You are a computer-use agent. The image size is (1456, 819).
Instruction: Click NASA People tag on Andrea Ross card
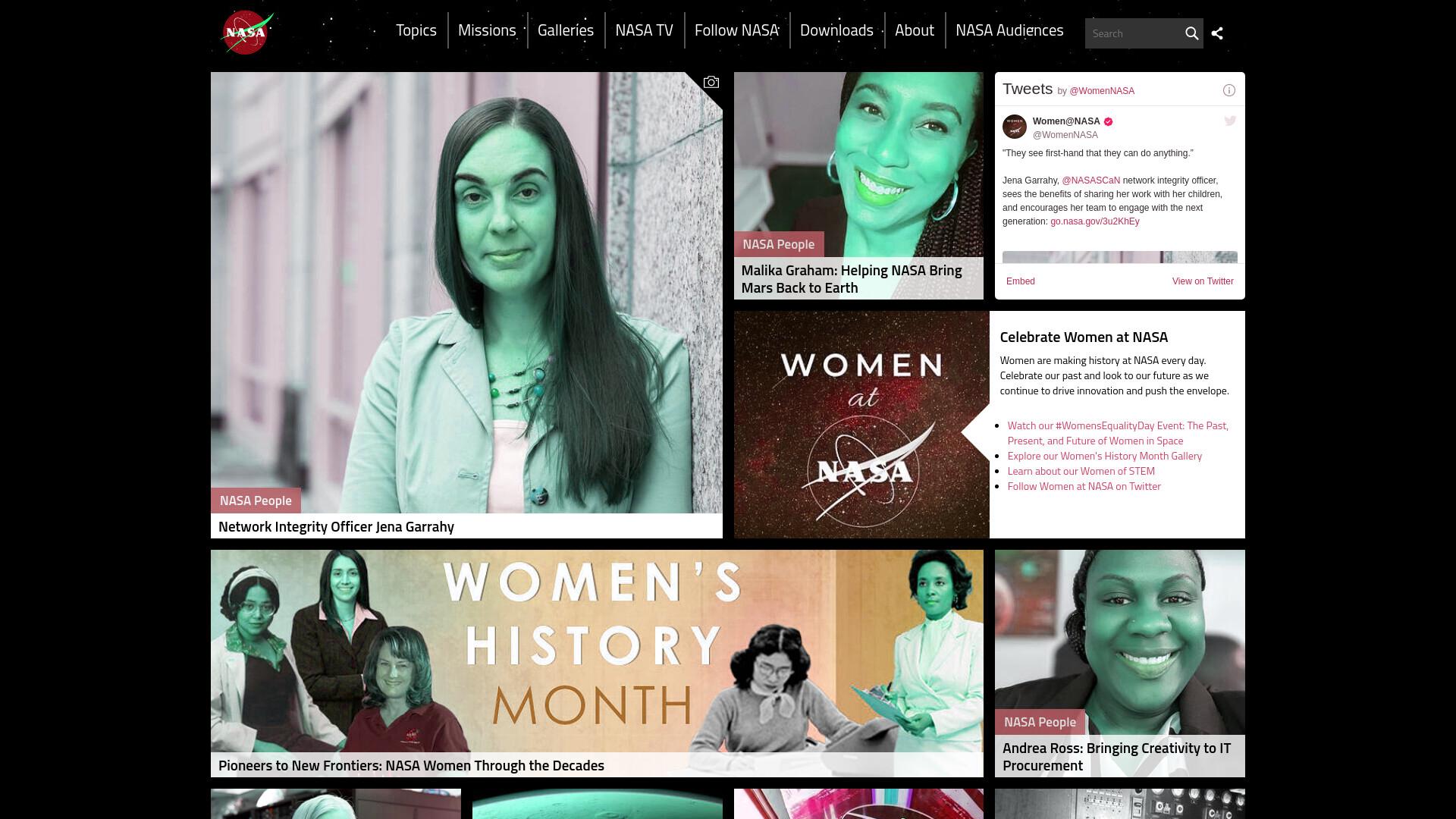pyautogui.click(x=1040, y=722)
